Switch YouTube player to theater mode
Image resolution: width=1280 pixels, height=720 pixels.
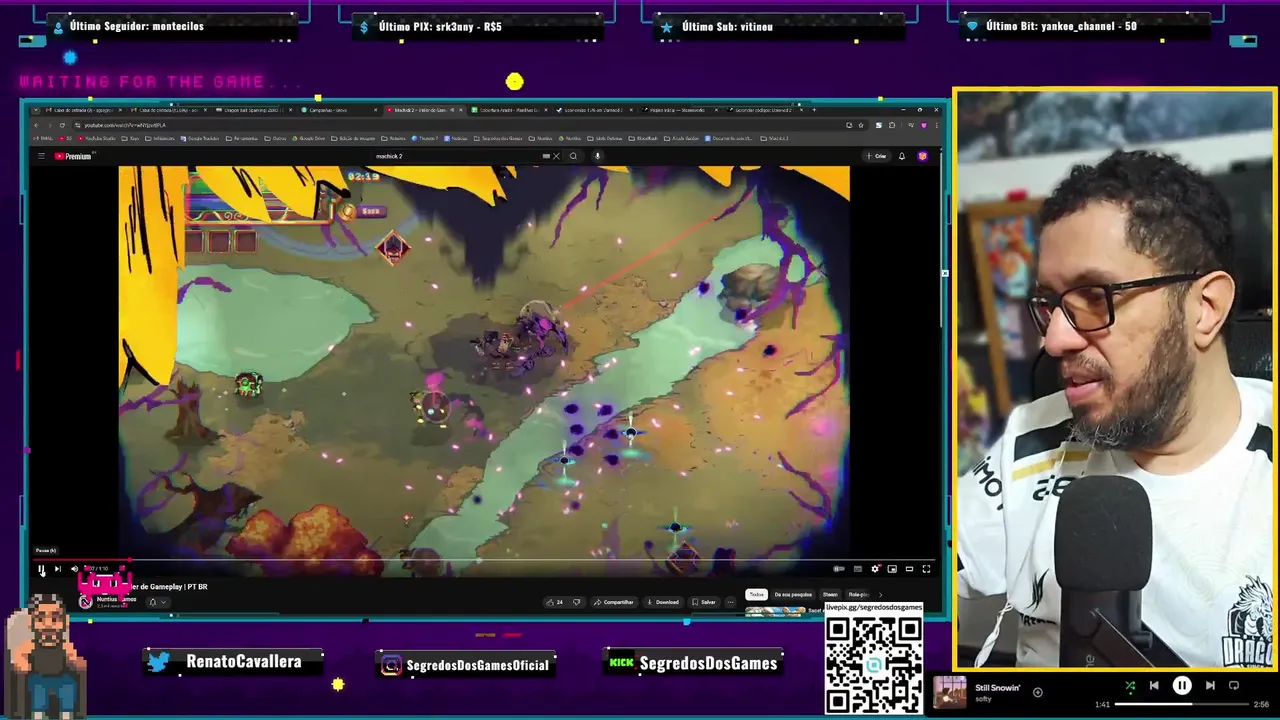point(909,569)
